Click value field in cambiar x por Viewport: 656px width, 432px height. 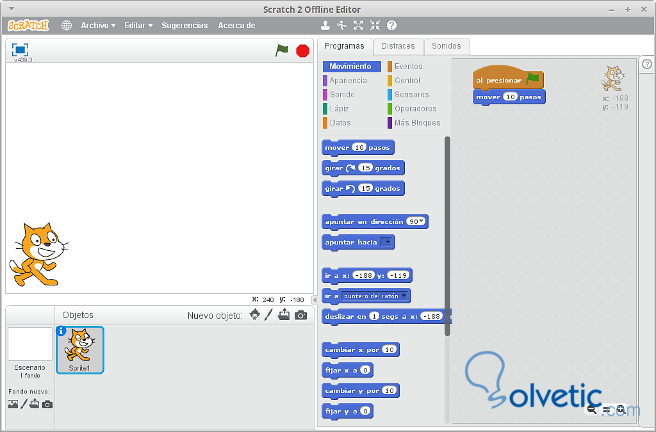click(389, 350)
